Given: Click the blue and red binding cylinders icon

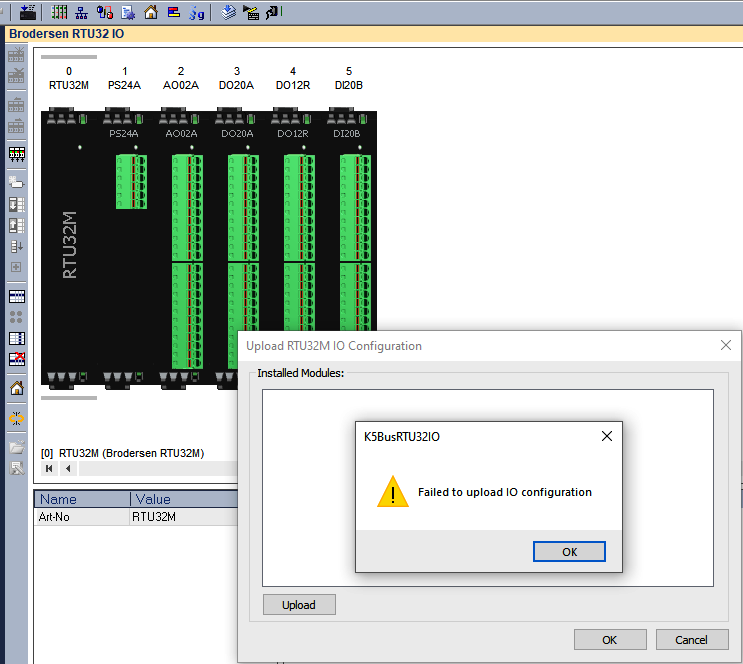Looking at the screenshot, I should tap(105, 12).
